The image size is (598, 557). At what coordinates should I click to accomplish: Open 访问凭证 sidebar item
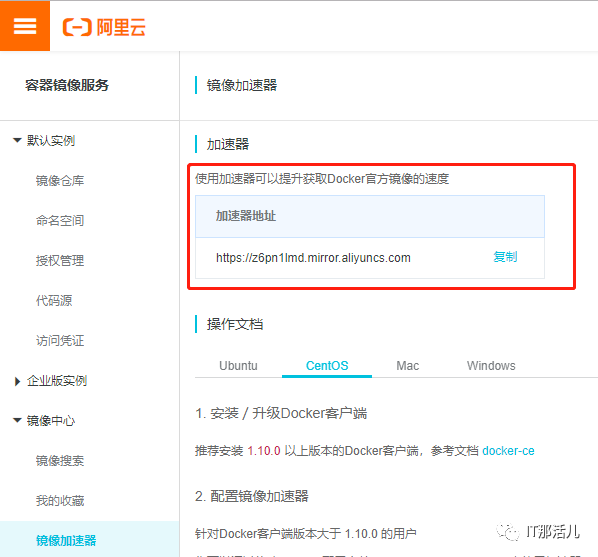coord(60,341)
